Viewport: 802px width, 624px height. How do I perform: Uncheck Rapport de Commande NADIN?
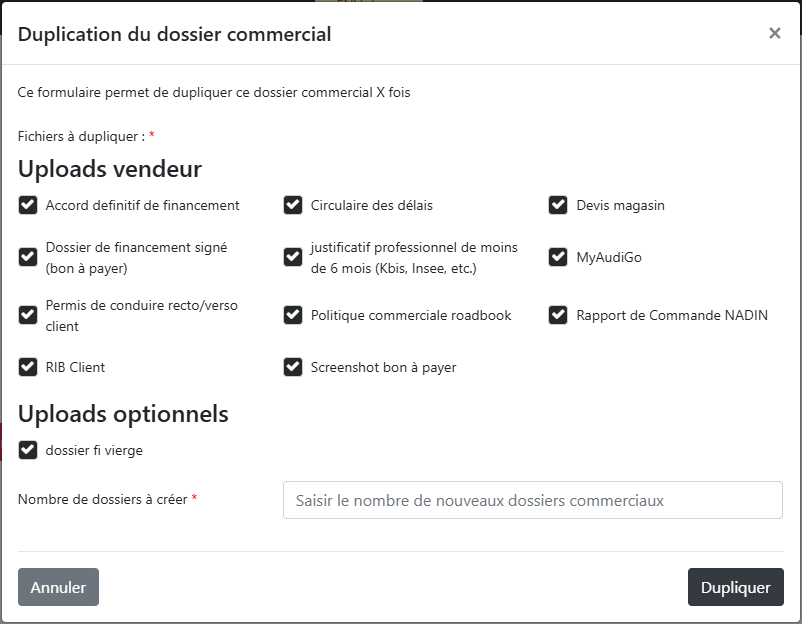558,315
